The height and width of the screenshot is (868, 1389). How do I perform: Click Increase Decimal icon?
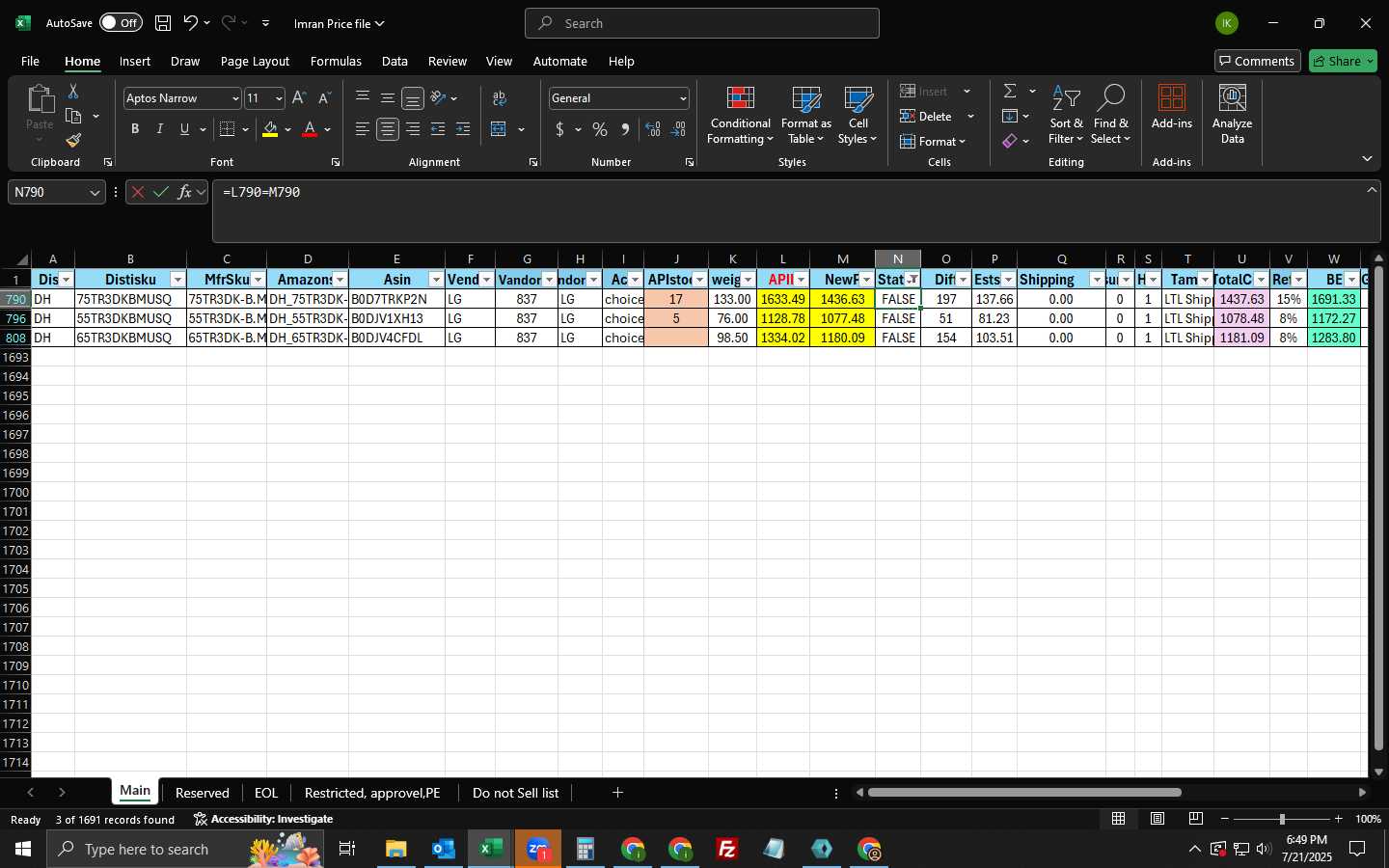click(653, 129)
